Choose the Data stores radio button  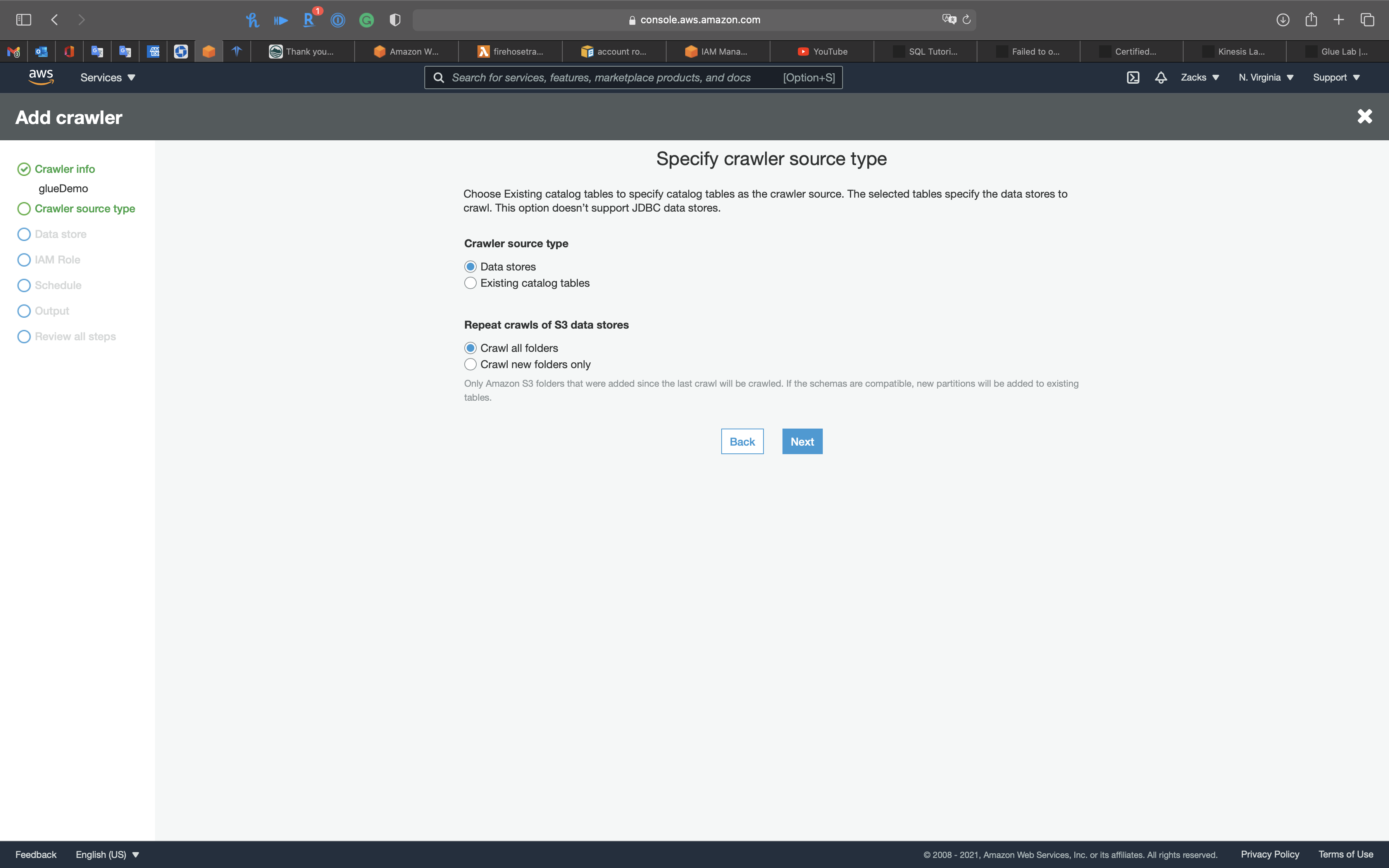[470, 267]
